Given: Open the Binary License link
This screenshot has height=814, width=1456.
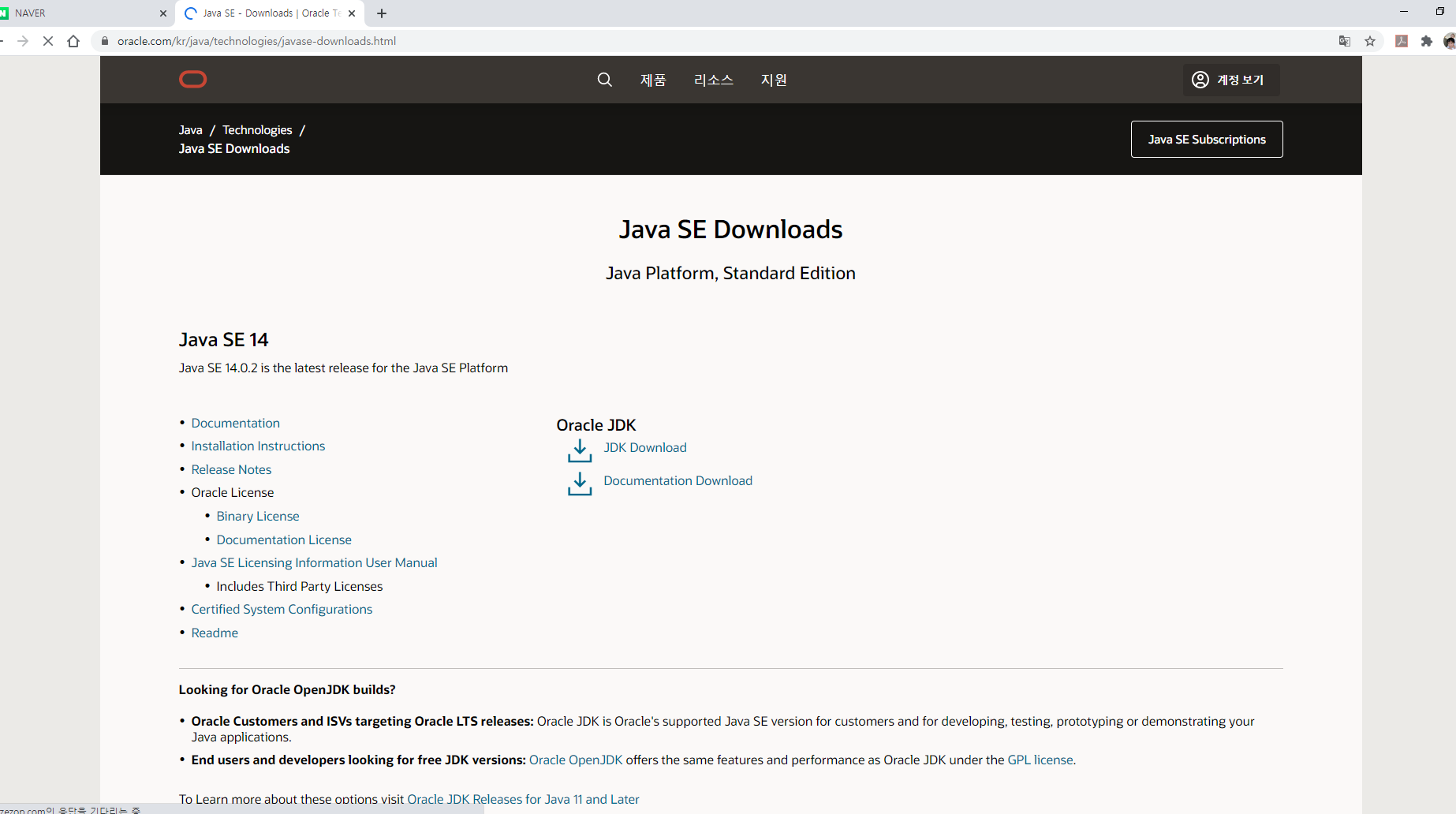Looking at the screenshot, I should tap(258, 517).
